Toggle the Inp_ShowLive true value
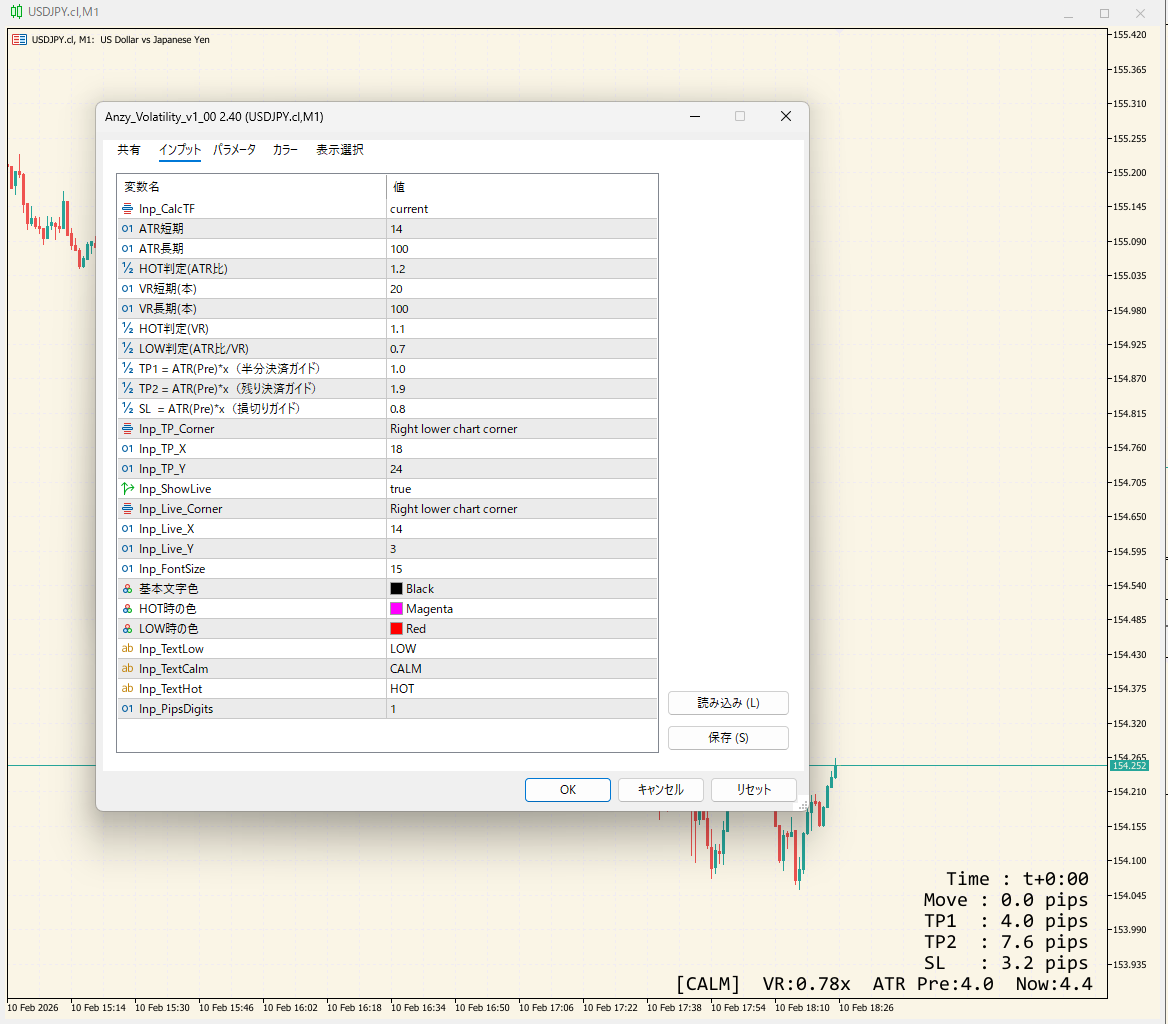Screen dimensions: 1168x1024 (x=401, y=489)
